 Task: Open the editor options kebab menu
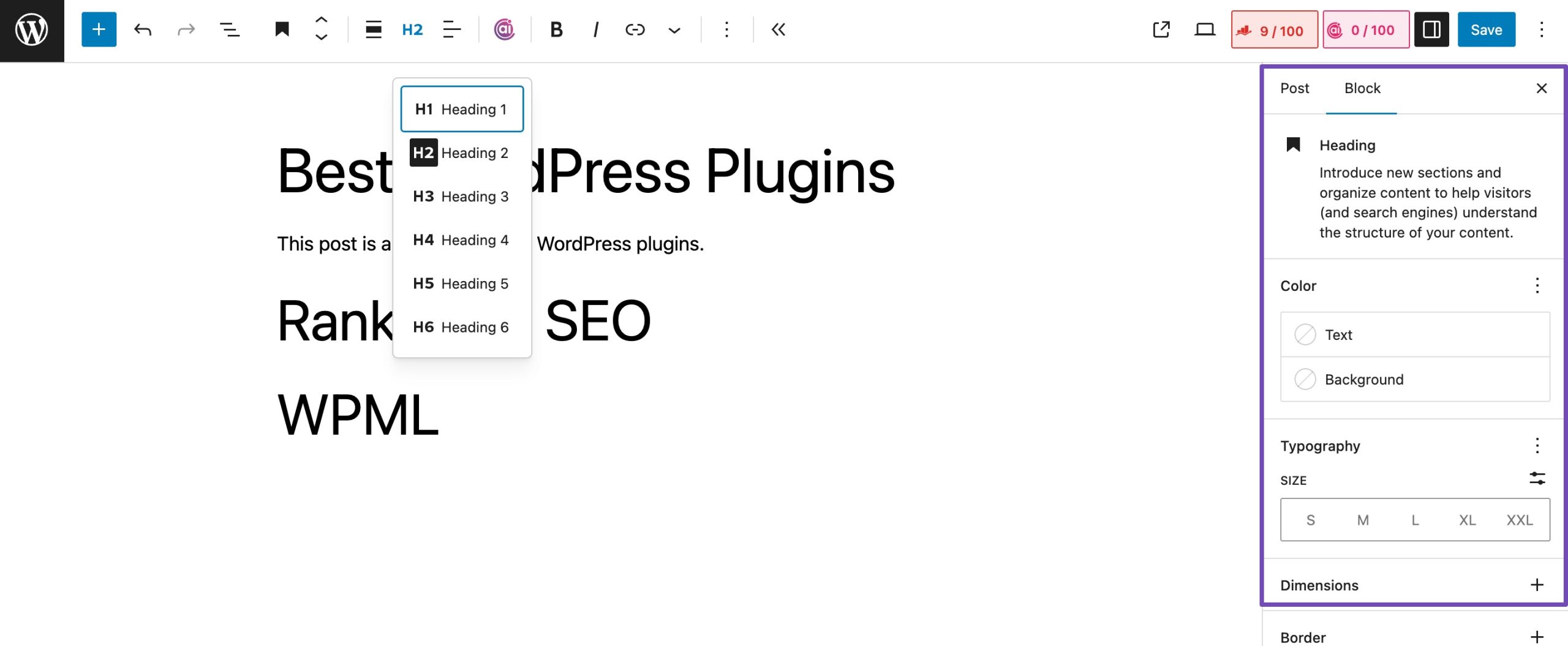coord(1542,29)
